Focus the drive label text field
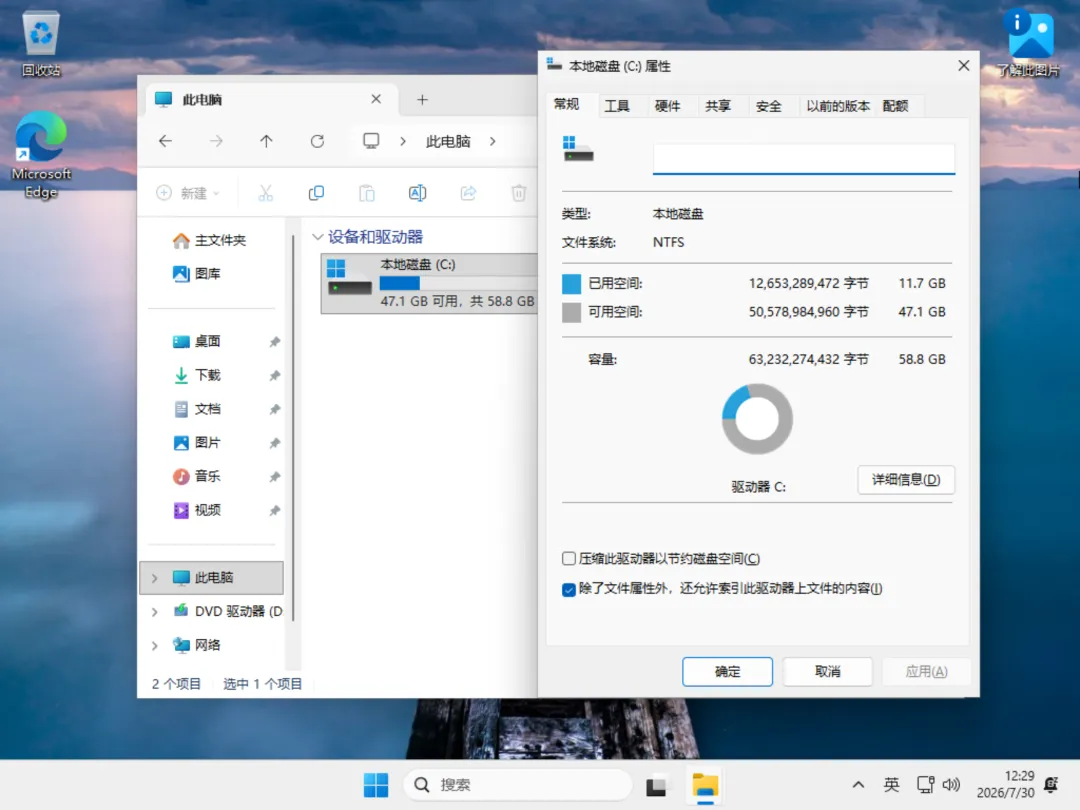The height and width of the screenshot is (810, 1080). [x=804, y=159]
